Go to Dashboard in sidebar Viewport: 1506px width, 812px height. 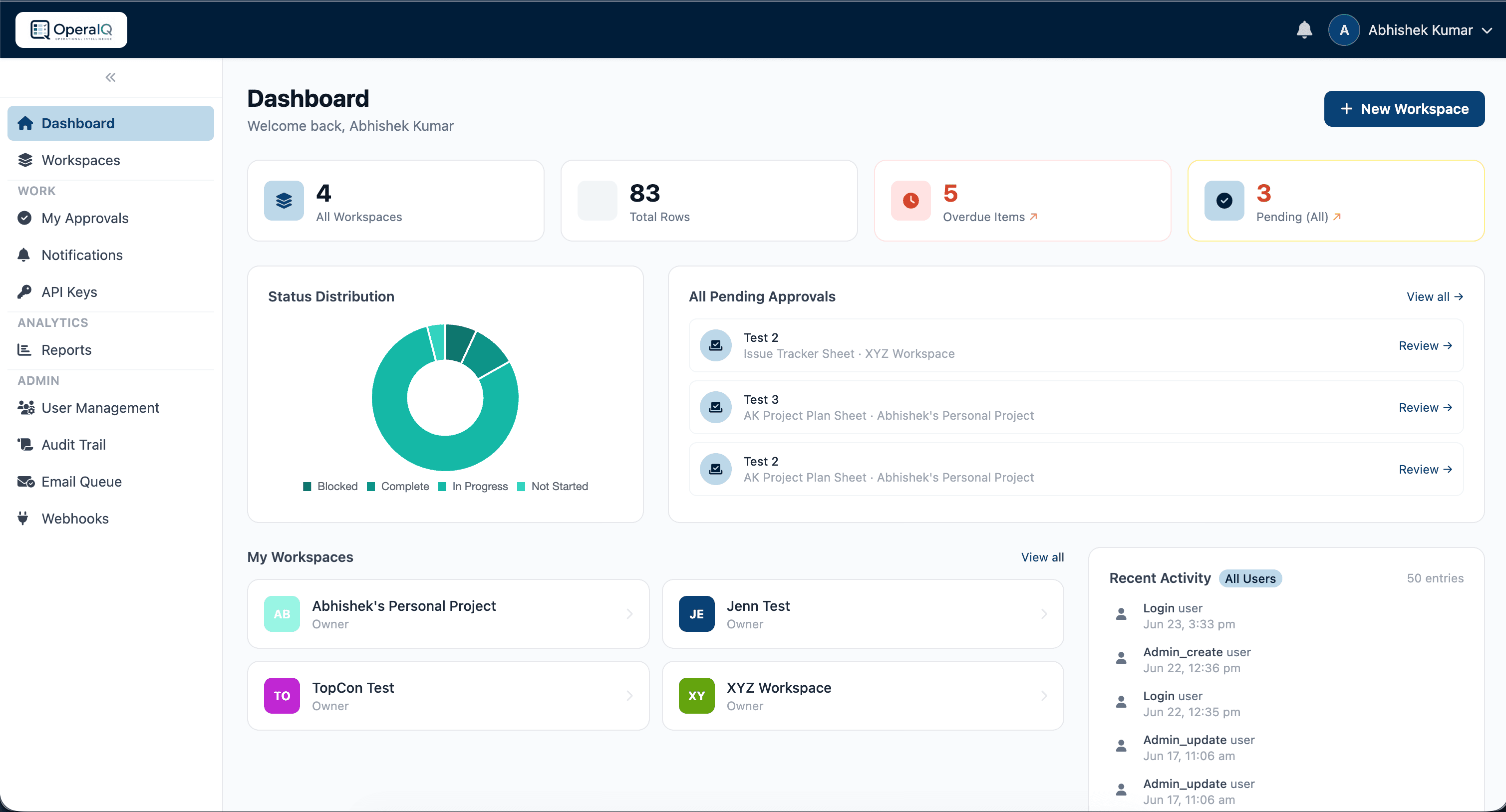coord(110,123)
